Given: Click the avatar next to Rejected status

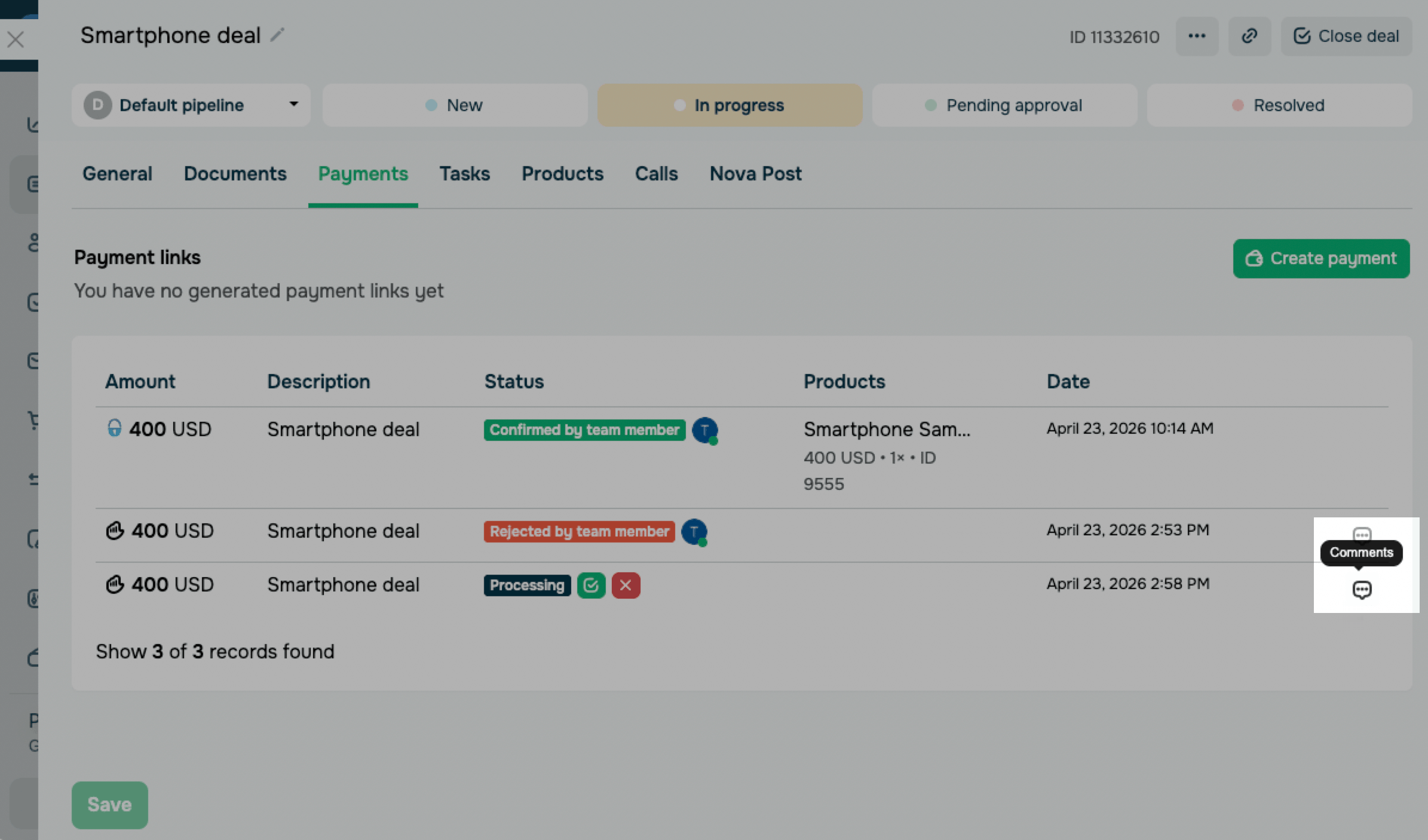Looking at the screenshot, I should 694,532.
